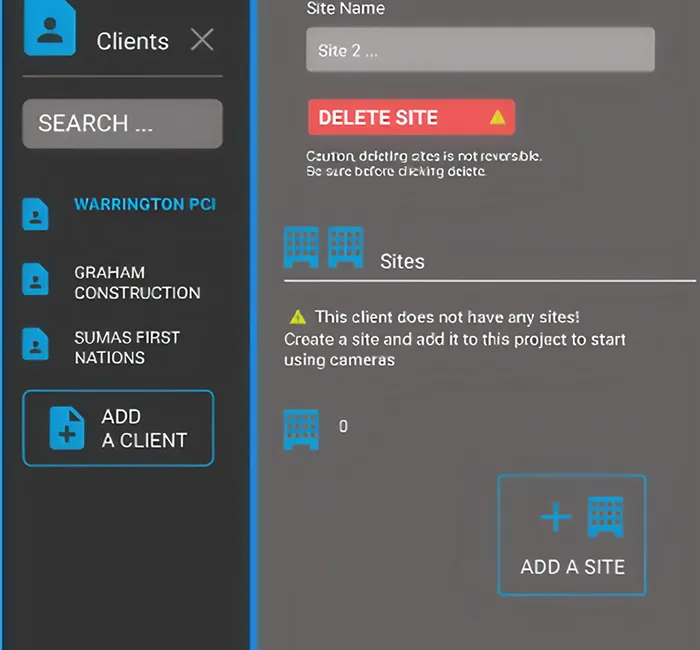Click the second building icon beside Sites
This screenshot has height=650, width=700.
pyautogui.click(x=346, y=247)
